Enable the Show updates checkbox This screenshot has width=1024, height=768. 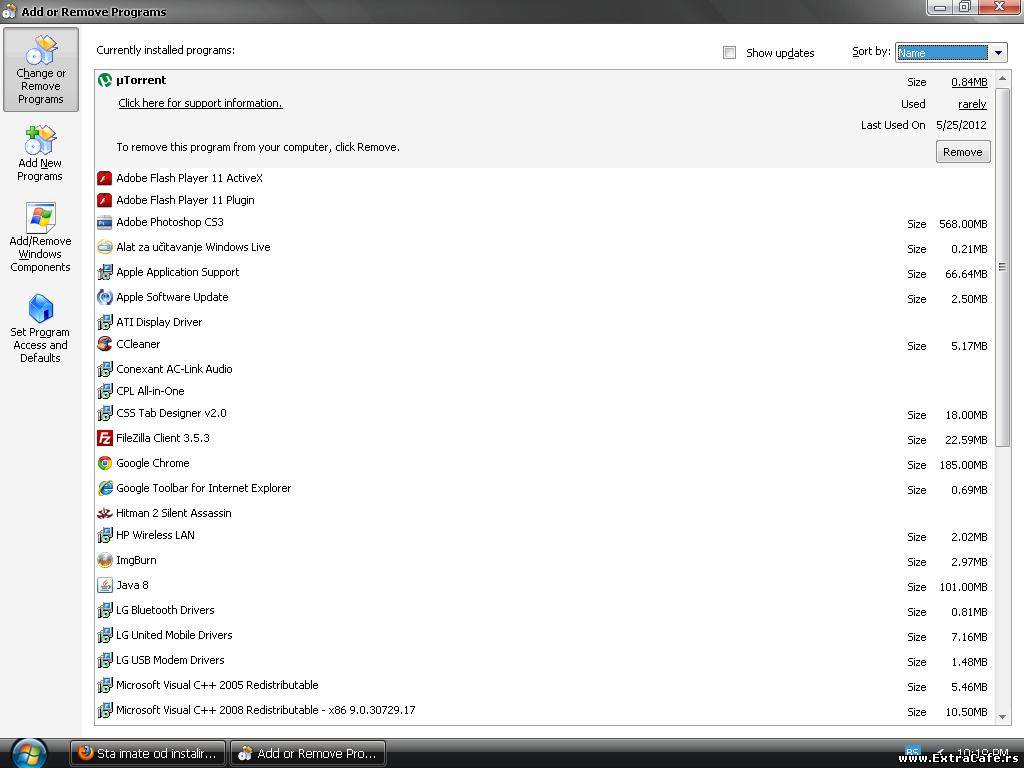tap(729, 53)
